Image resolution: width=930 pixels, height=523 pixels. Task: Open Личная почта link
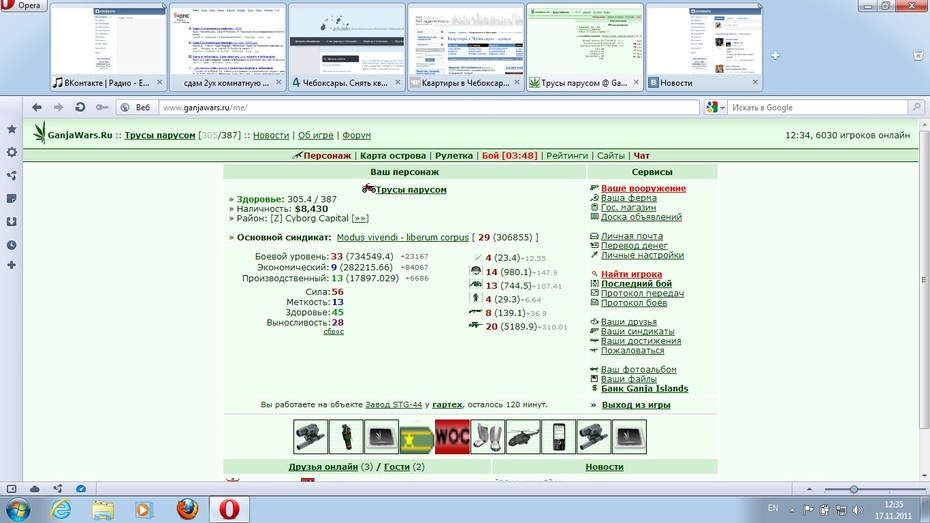(x=632, y=236)
